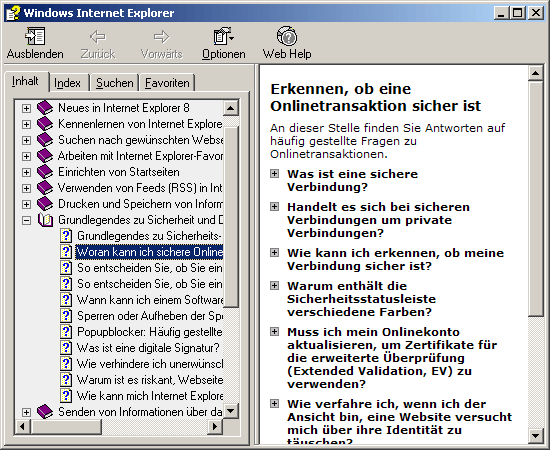Screen dimensions: 550x450
Task: Click the Ausblenden toolbar icon
Action: pos(35,36)
